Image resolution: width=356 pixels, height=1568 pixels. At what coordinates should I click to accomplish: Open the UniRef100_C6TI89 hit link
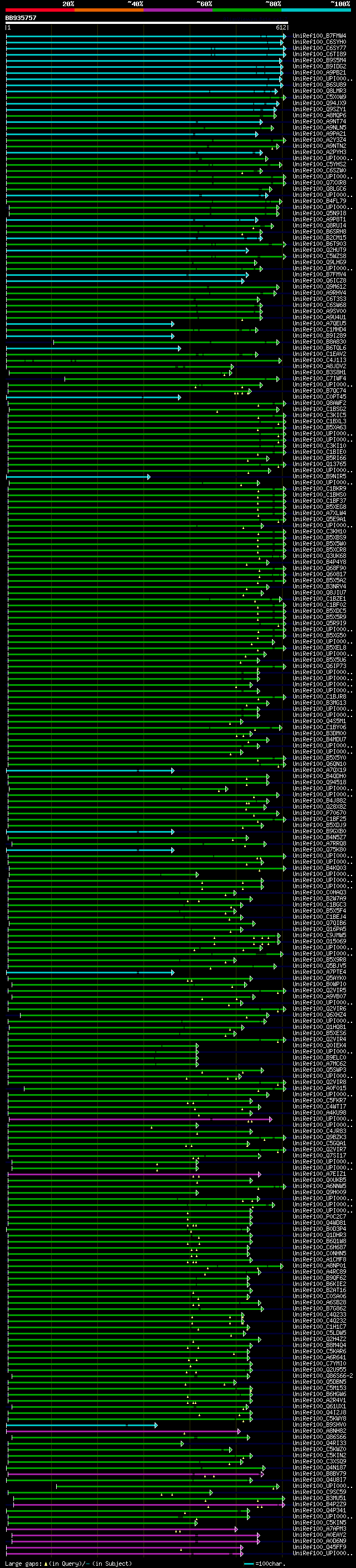[319, 54]
